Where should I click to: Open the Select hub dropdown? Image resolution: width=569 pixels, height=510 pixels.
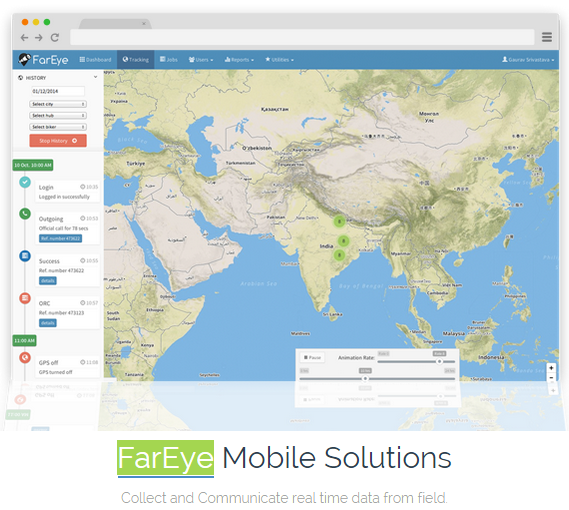coord(58,115)
